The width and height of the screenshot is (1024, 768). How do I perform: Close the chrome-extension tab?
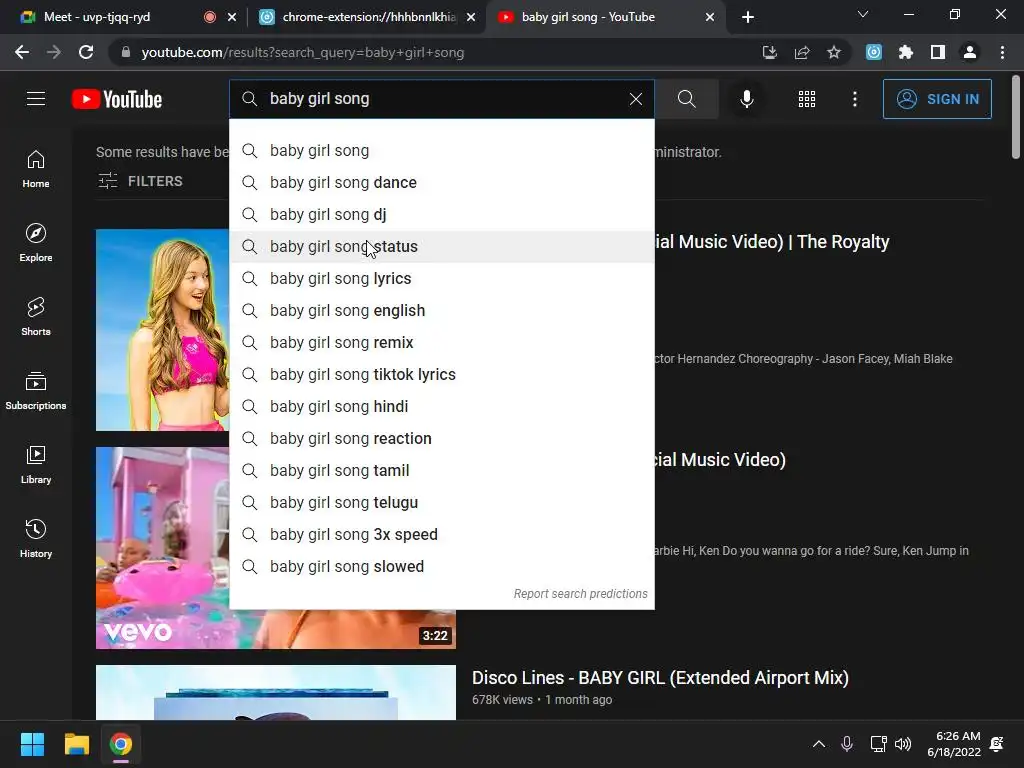[471, 18]
